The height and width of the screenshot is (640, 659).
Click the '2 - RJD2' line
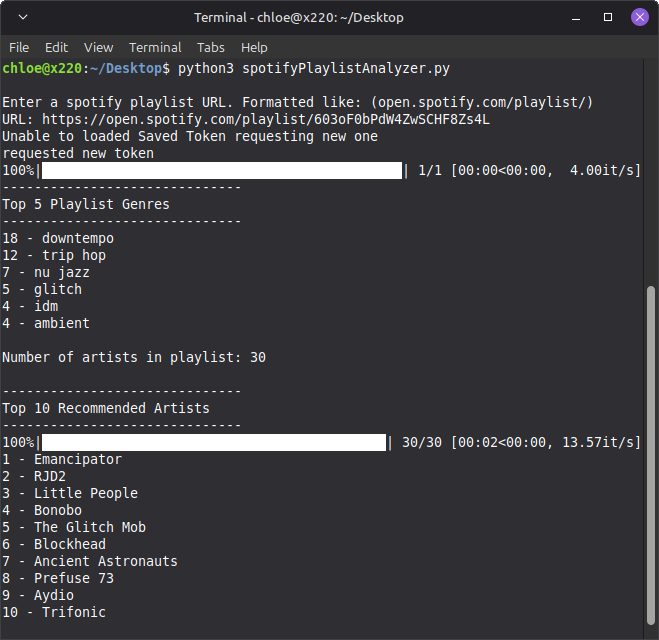[x=34, y=476]
